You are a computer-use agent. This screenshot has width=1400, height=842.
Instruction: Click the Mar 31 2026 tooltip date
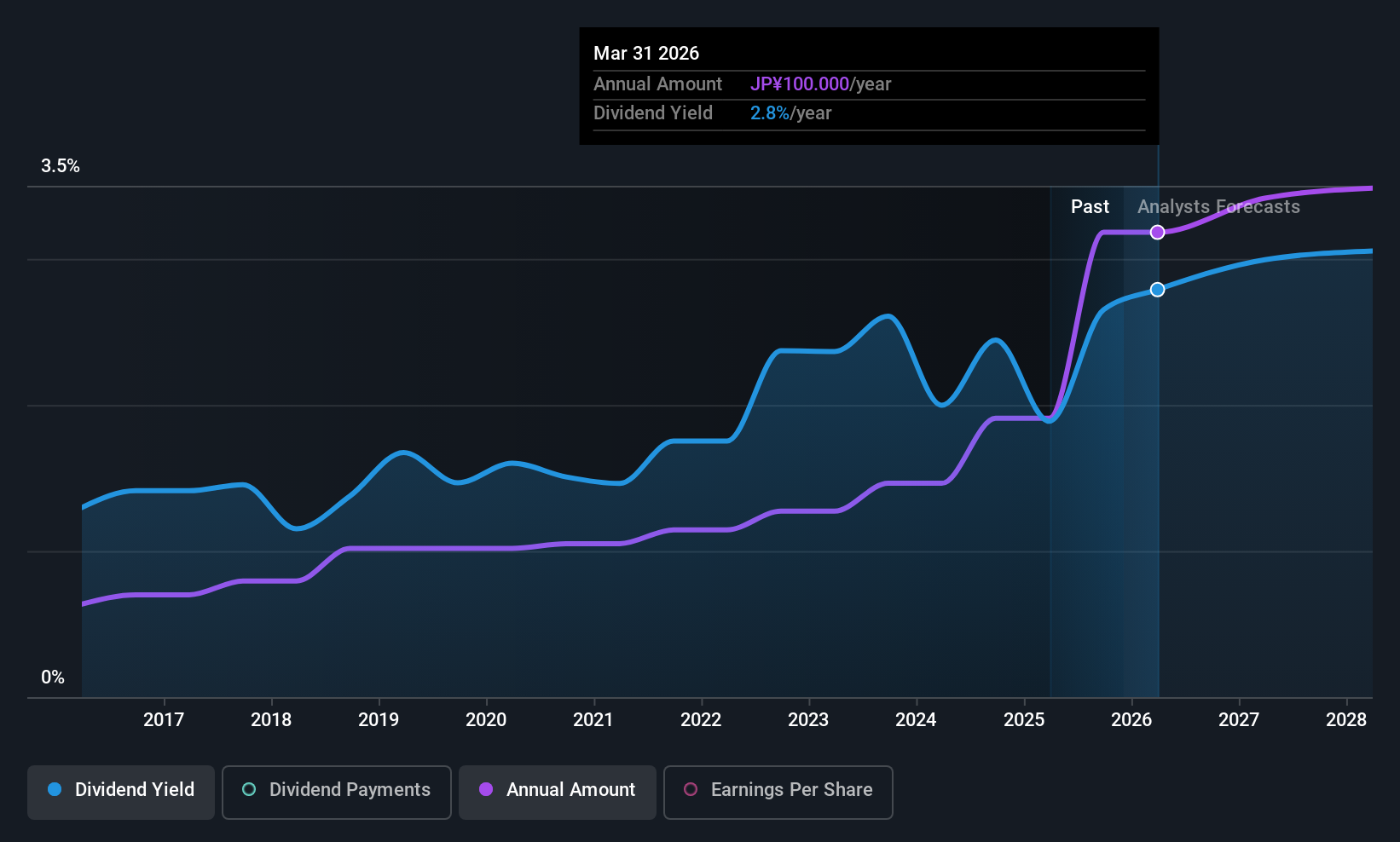click(x=646, y=54)
